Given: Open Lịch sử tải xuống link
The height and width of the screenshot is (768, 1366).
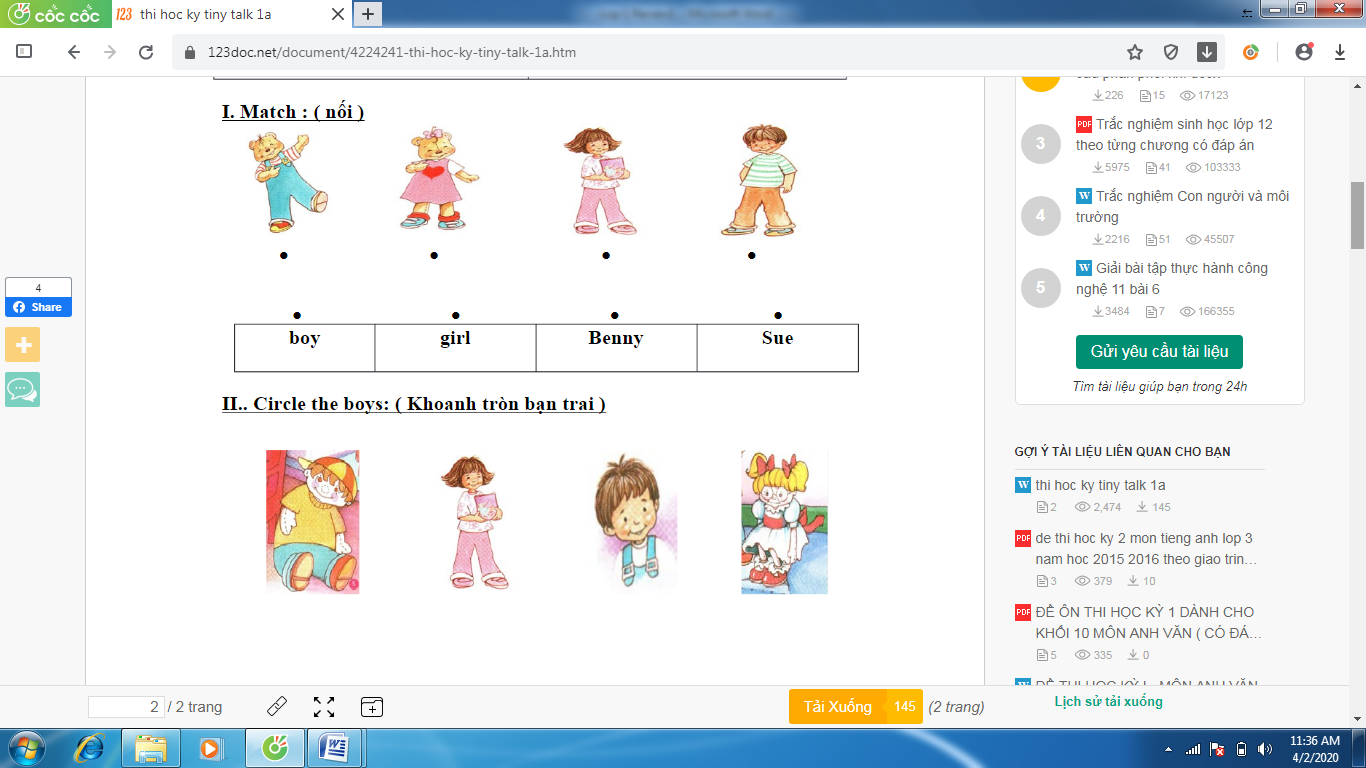Looking at the screenshot, I should pyautogui.click(x=1108, y=701).
